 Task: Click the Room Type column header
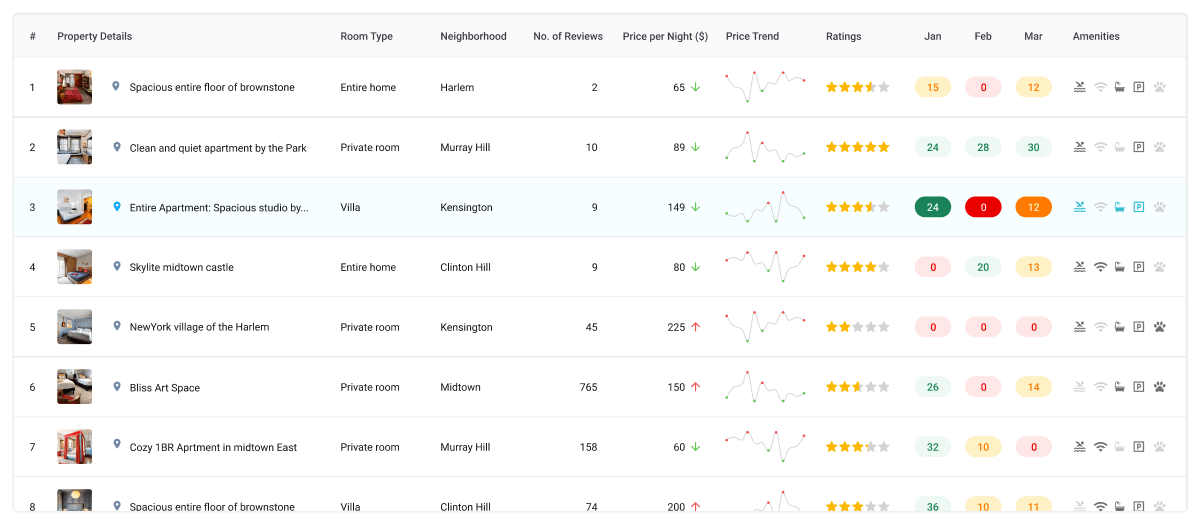click(366, 36)
